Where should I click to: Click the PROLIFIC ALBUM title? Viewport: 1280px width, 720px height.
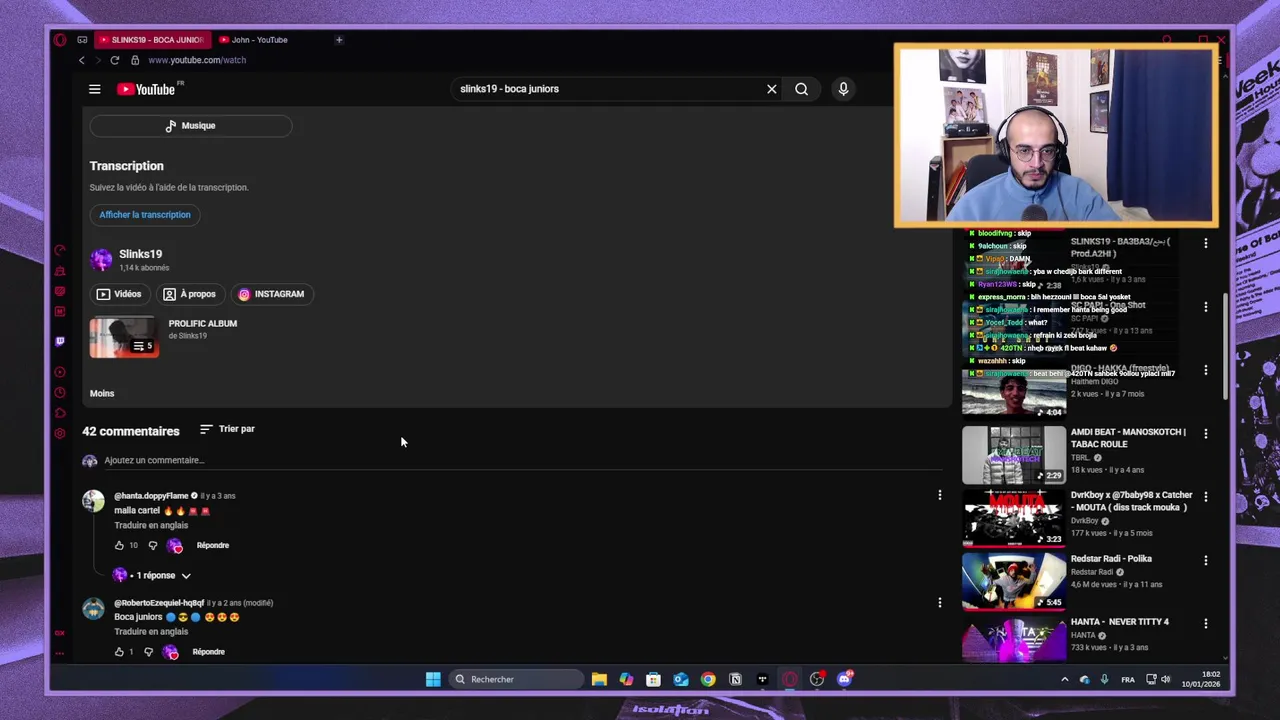pyautogui.click(x=203, y=324)
